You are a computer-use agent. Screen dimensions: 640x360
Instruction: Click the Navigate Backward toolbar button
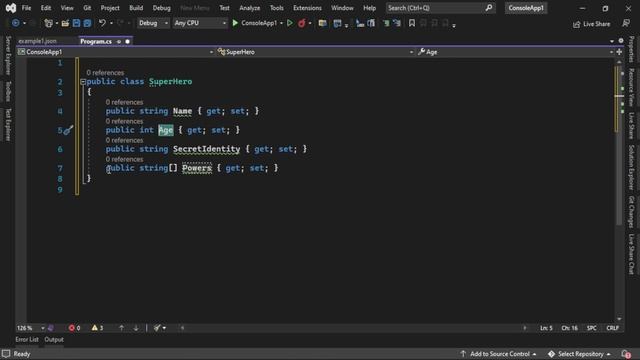coord(16,23)
